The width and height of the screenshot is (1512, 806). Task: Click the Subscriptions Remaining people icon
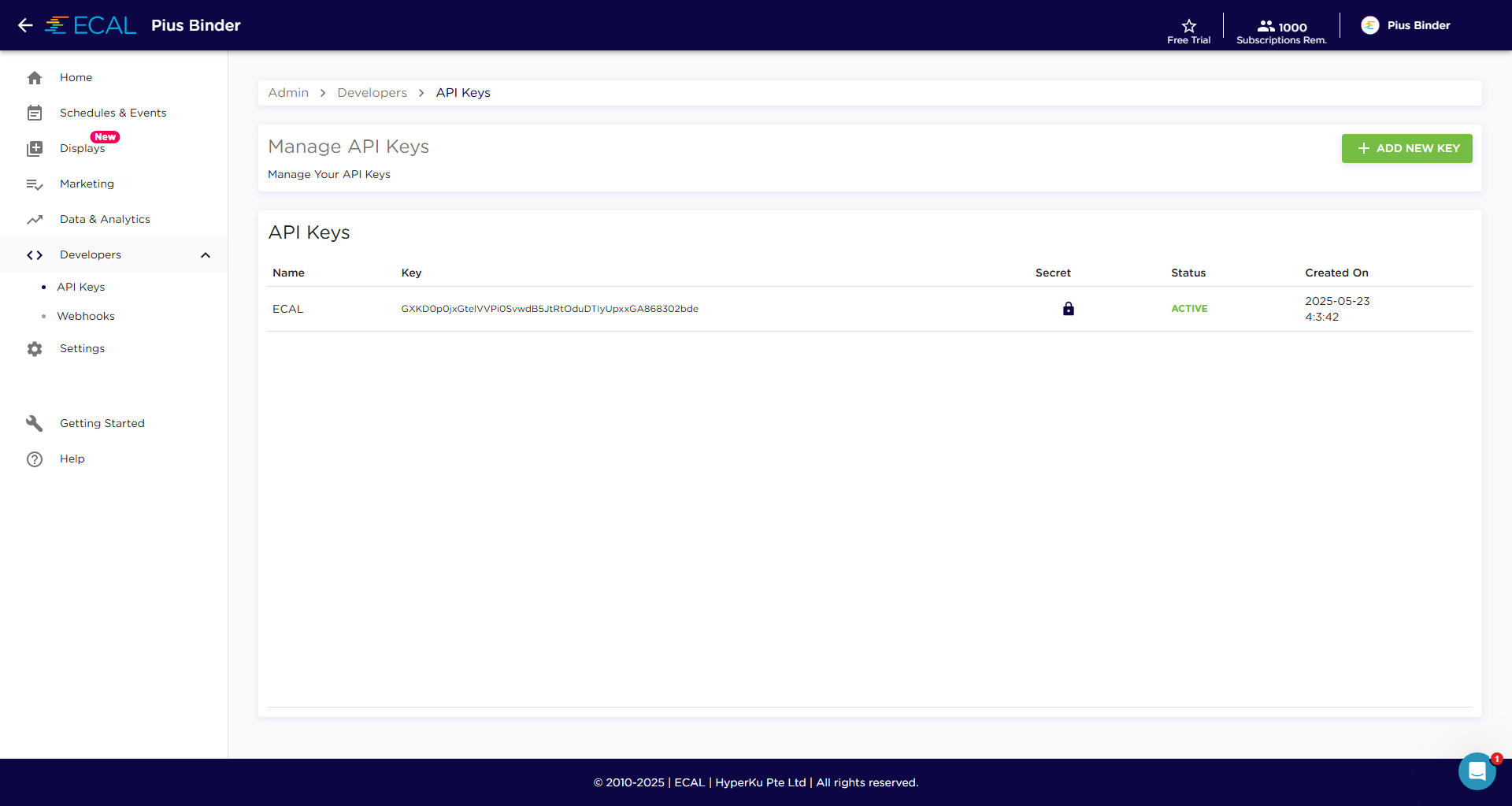click(1265, 26)
